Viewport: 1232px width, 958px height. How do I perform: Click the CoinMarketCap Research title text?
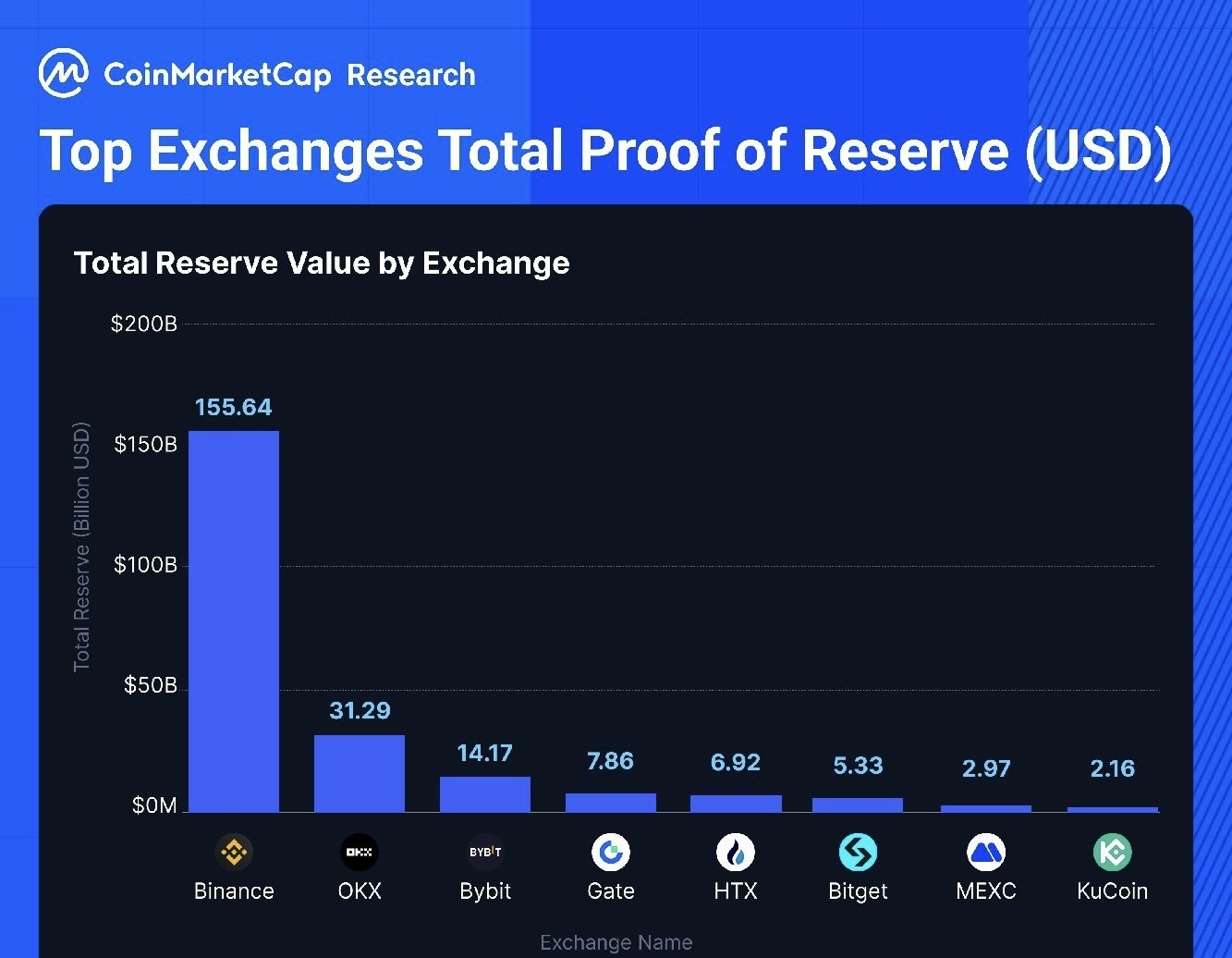pos(289,75)
